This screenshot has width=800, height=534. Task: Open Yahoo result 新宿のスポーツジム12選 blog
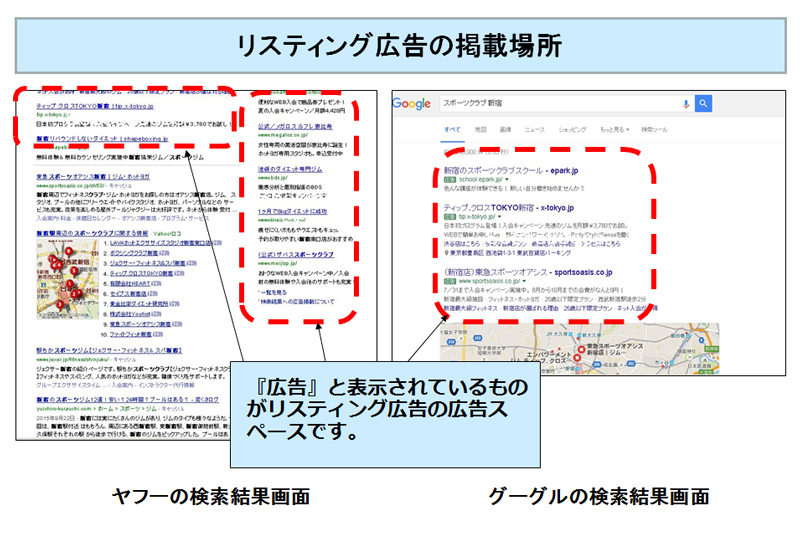(x=127, y=399)
